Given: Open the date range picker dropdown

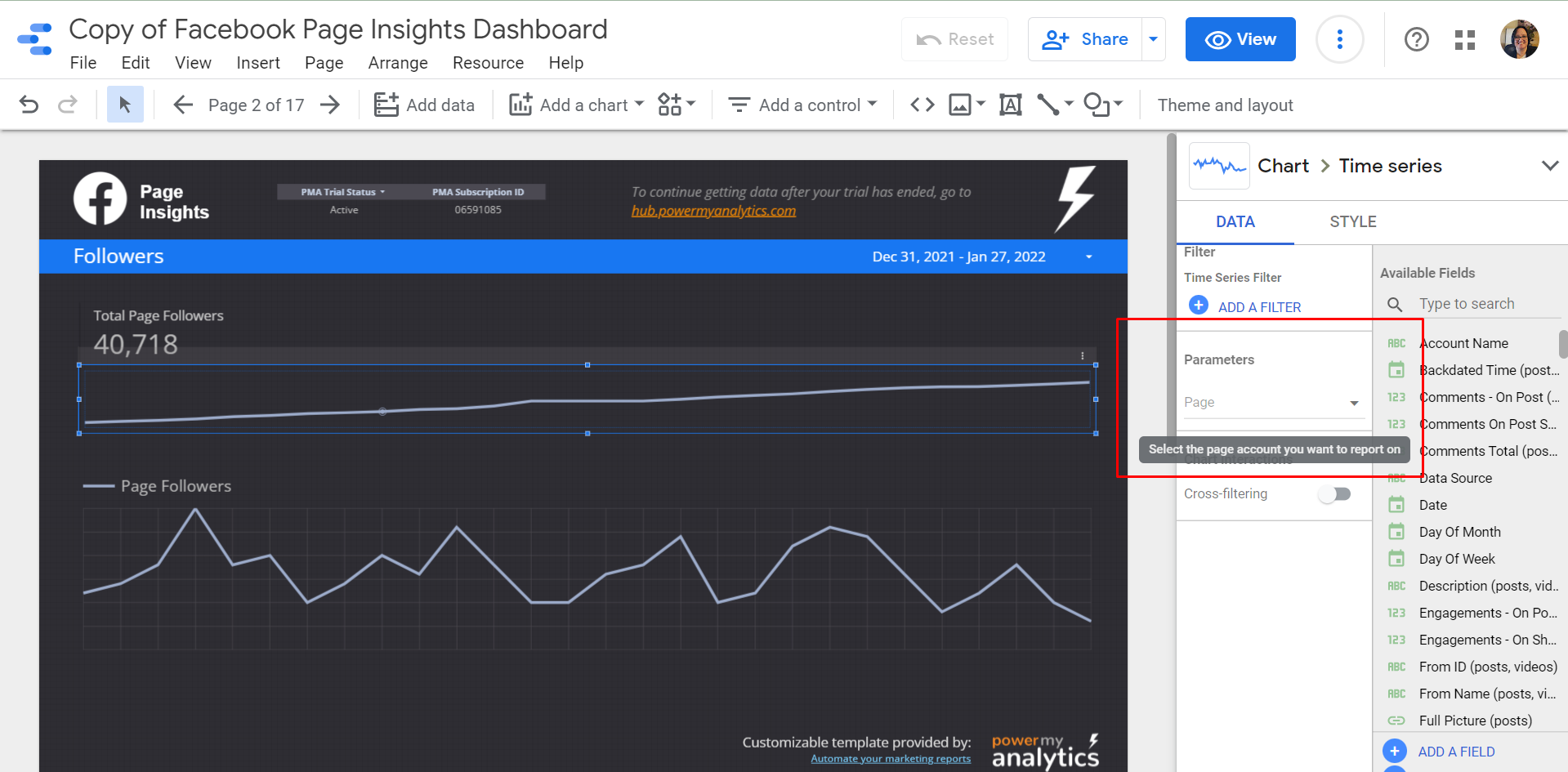Looking at the screenshot, I should (1088, 257).
